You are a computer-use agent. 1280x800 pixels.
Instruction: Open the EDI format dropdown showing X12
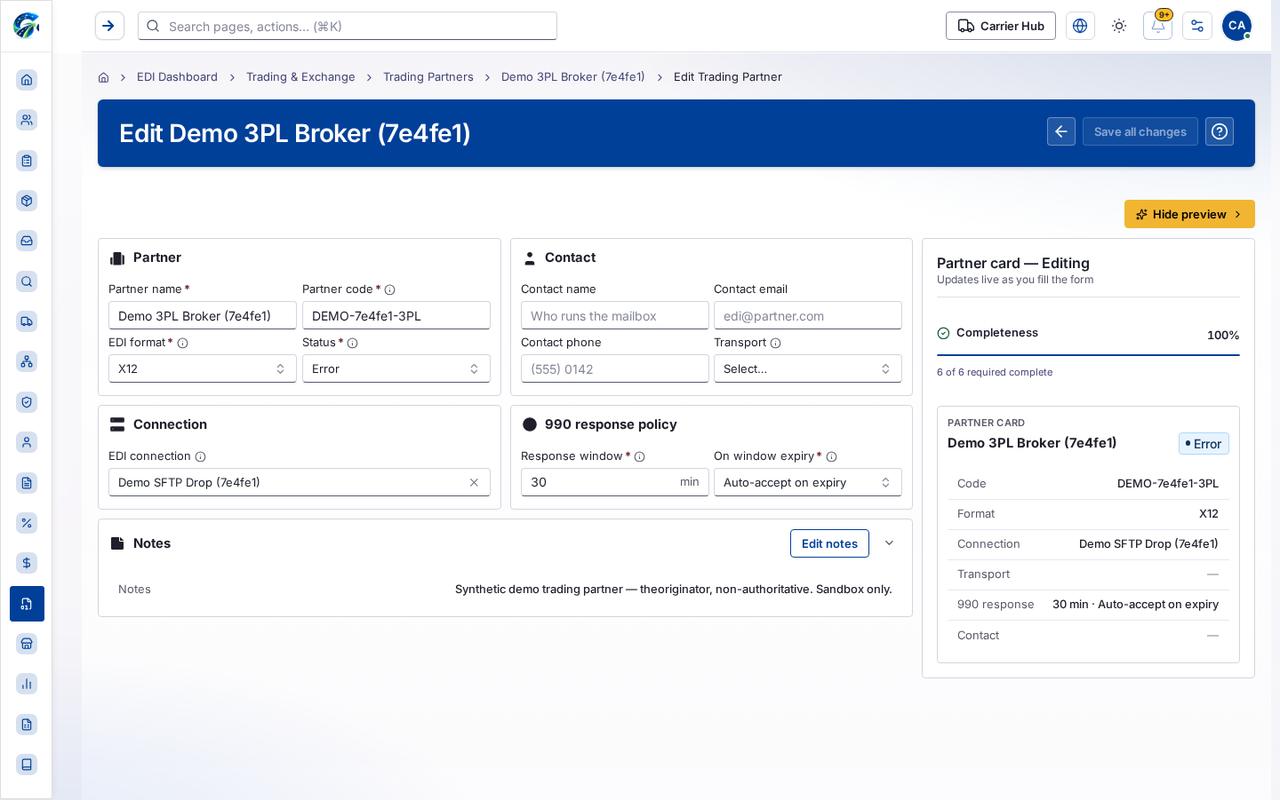click(x=202, y=369)
